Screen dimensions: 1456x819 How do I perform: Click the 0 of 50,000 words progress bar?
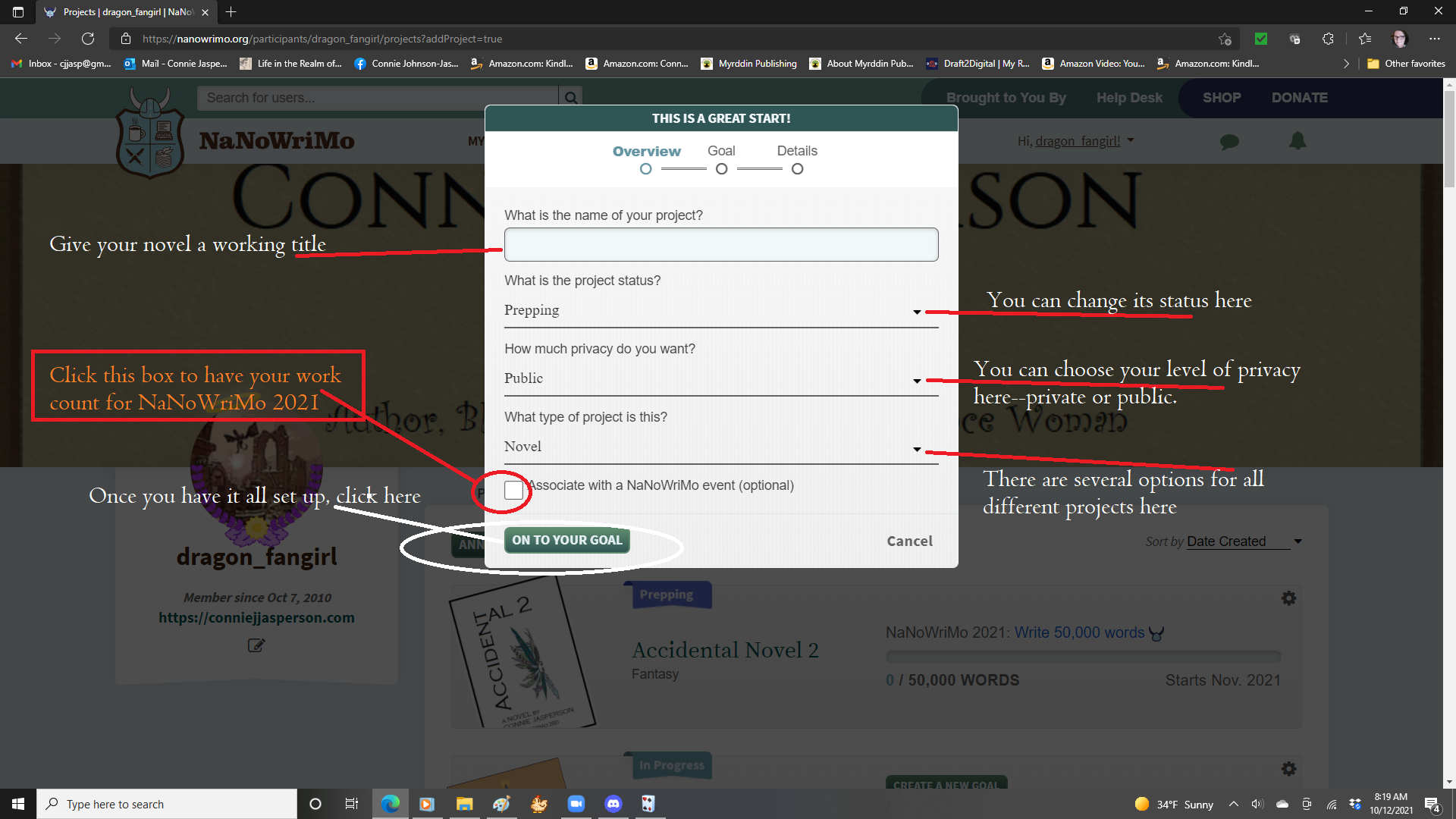pyautogui.click(x=1083, y=656)
